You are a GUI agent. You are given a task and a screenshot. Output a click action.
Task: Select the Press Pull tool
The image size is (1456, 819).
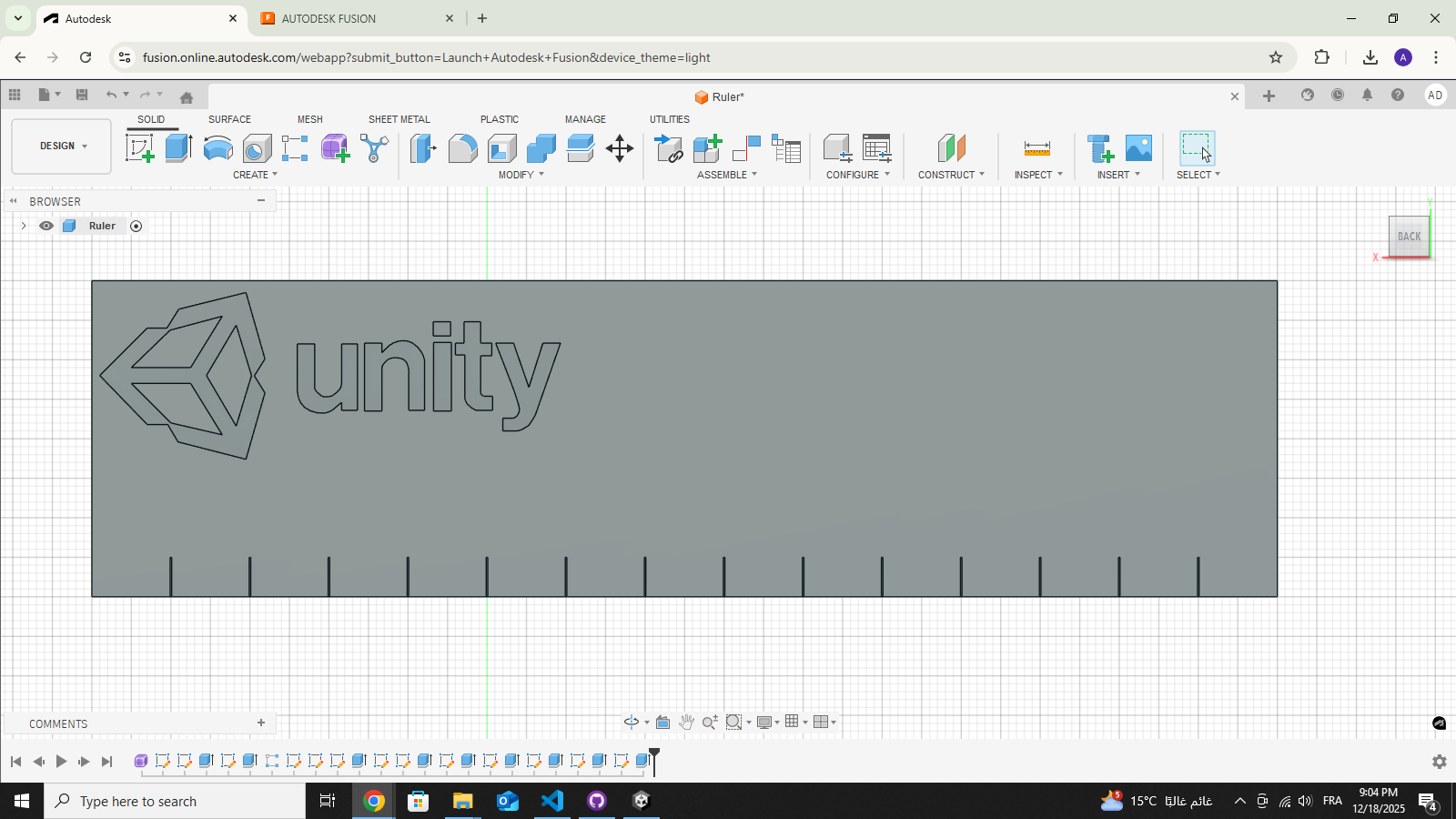coord(423,148)
